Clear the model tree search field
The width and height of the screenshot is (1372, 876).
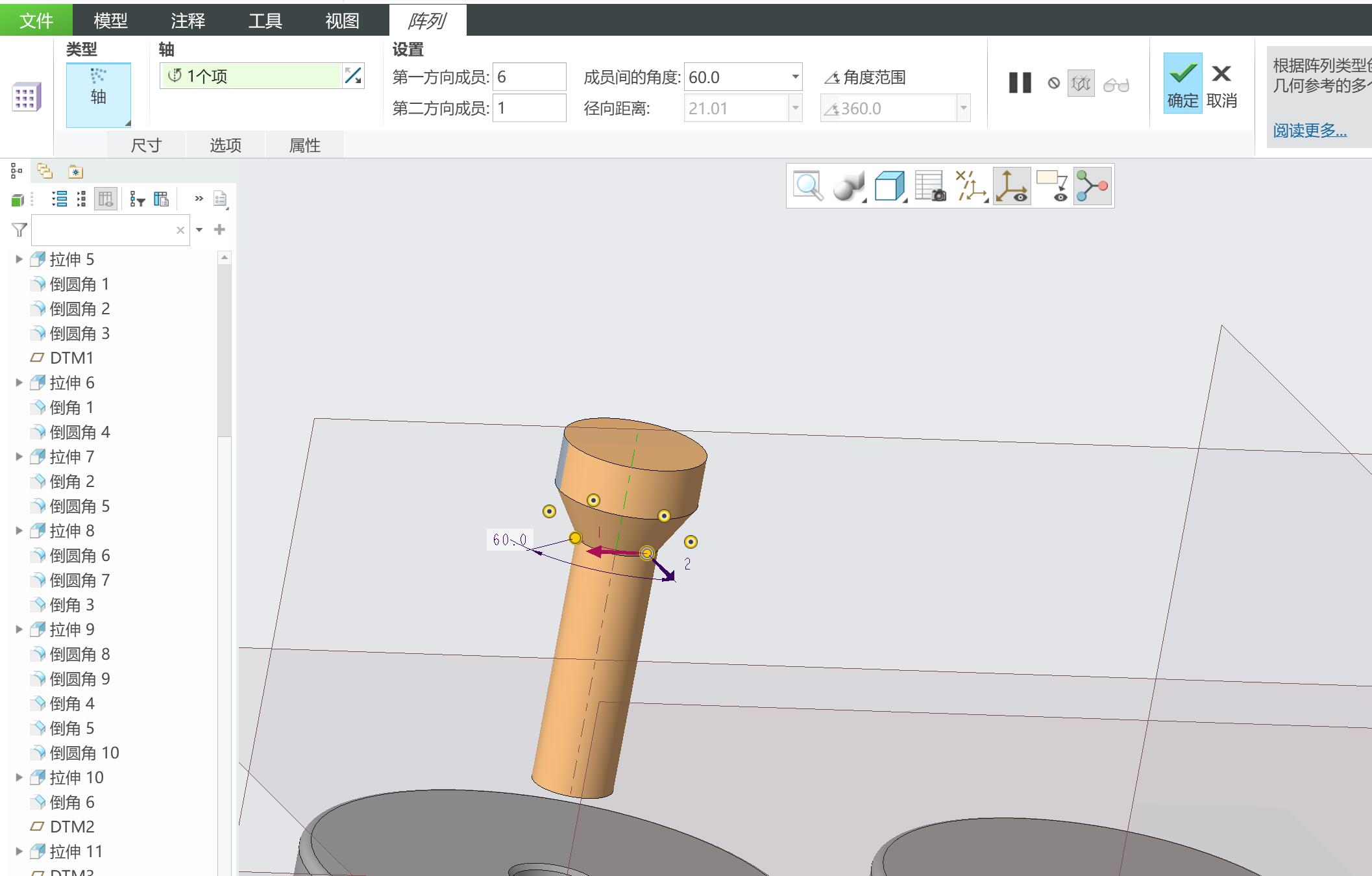point(180,230)
